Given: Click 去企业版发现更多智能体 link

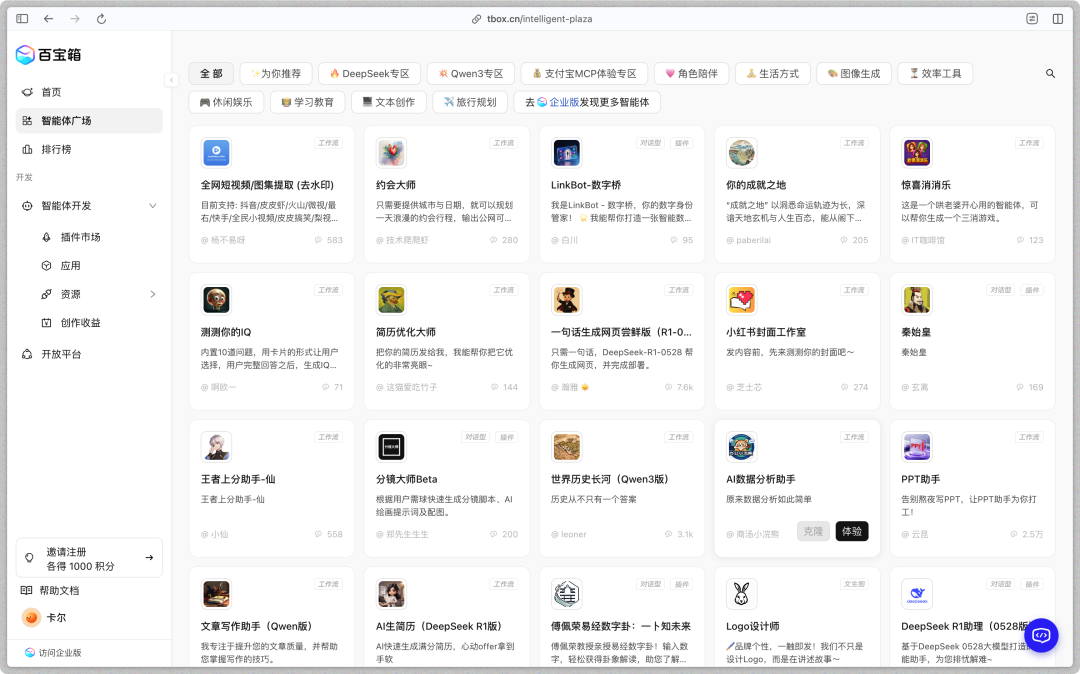Looking at the screenshot, I should point(588,102).
